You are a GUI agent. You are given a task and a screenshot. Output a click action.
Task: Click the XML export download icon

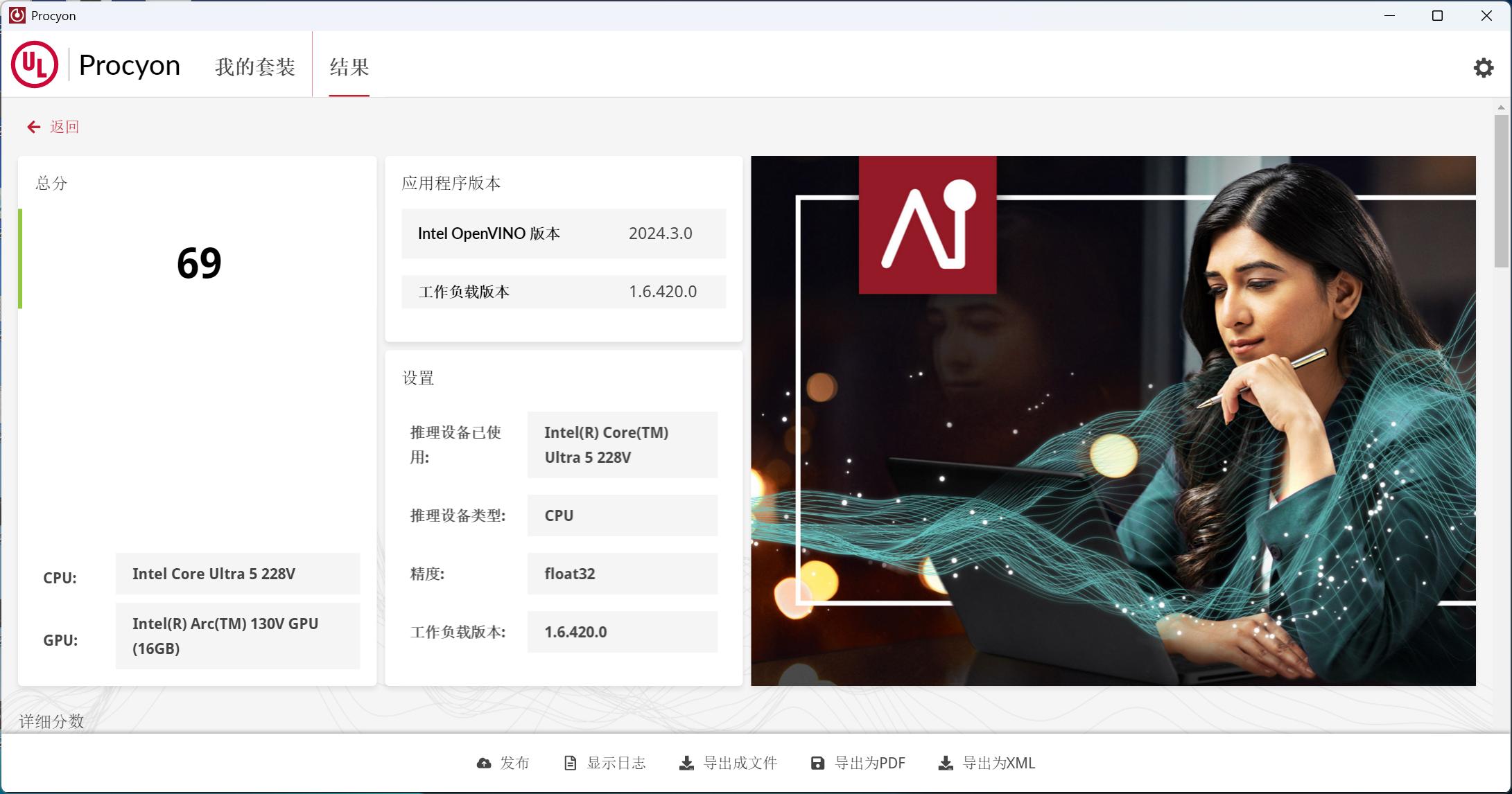[946, 764]
